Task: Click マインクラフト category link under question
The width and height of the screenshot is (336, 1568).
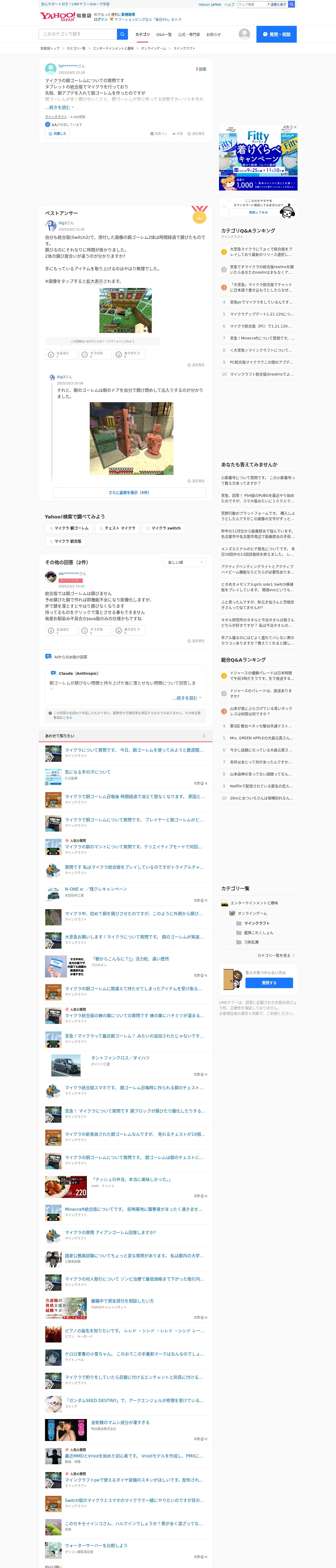Action: click(55, 117)
